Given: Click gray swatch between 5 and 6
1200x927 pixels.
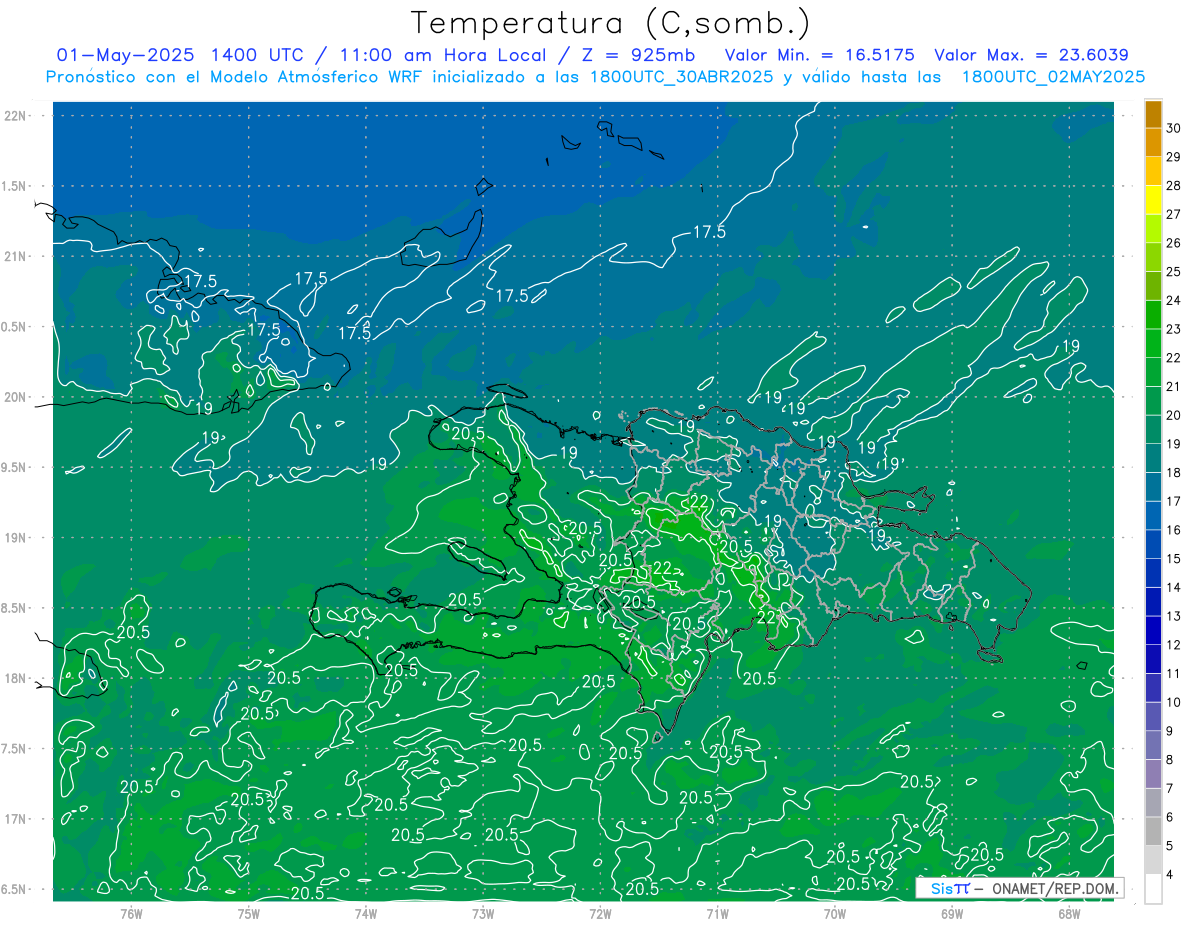Looking at the screenshot, I should click(x=1153, y=831).
